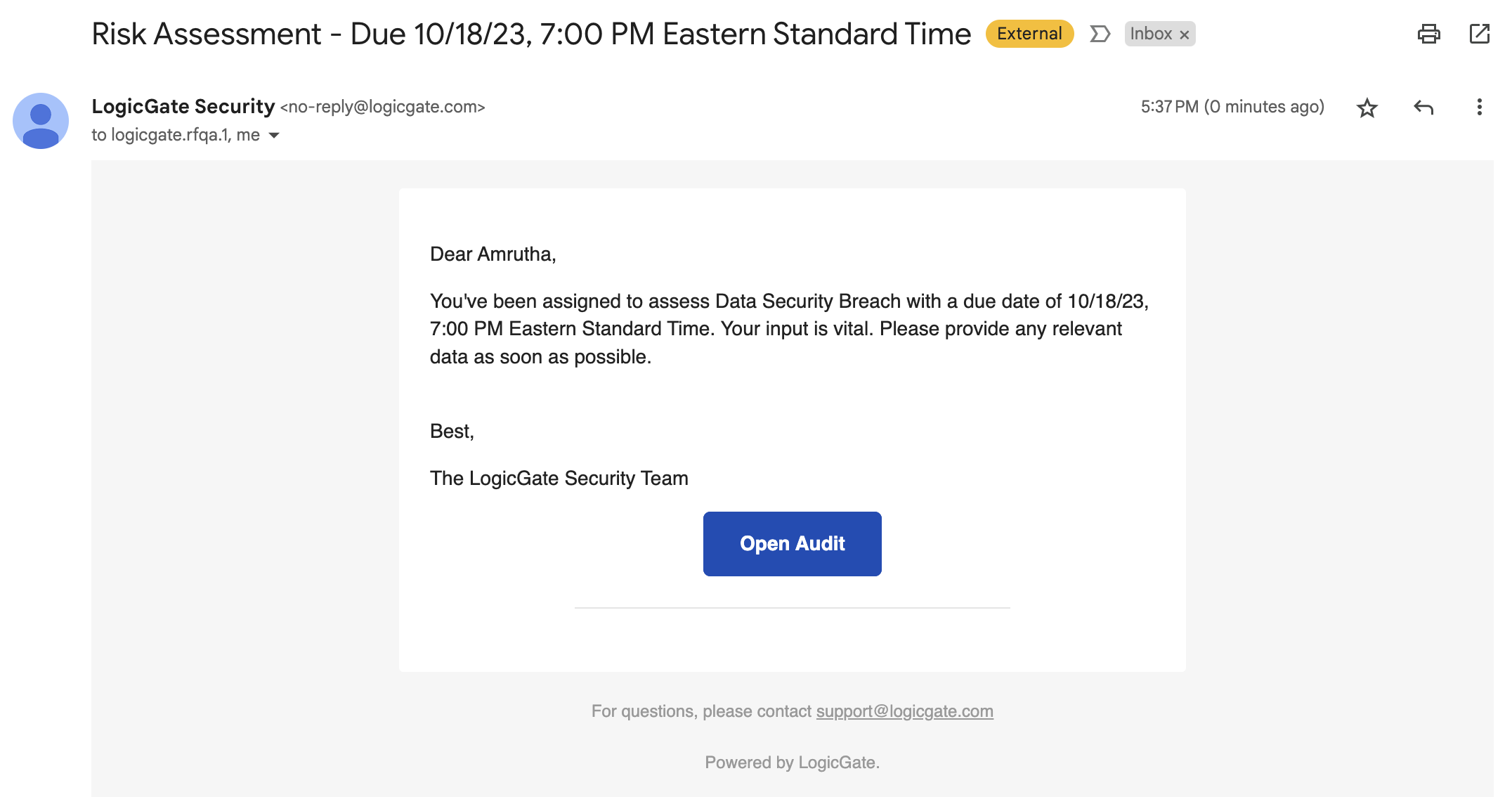Click the Risk Assessment subject line

(x=531, y=34)
